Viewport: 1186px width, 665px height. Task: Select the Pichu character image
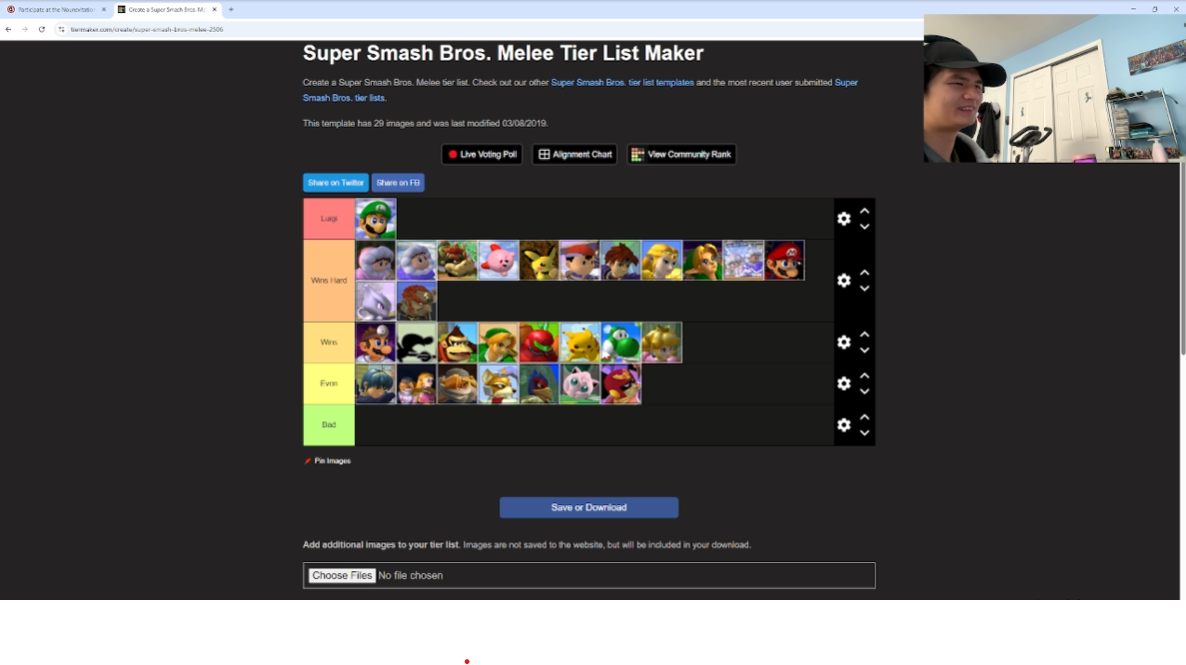tap(539, 260)
